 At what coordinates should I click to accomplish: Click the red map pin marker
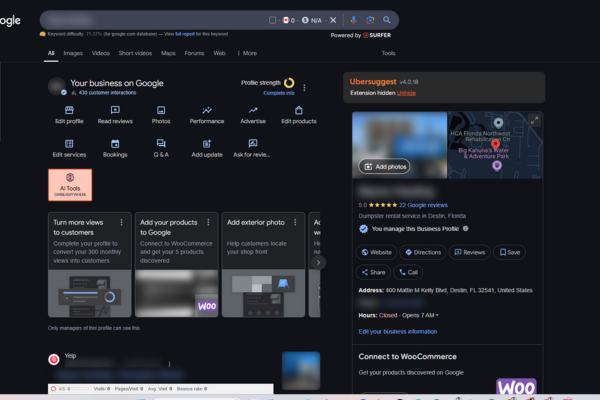click(x=496, y=144)
